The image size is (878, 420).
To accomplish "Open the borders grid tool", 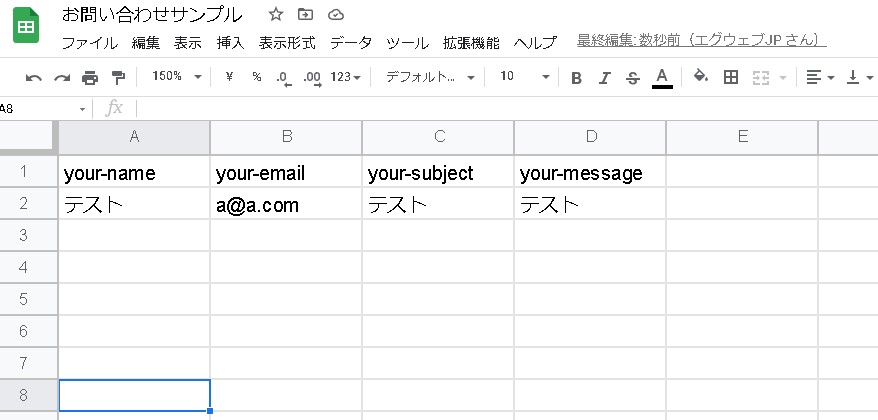I will click(x=731, y=77).
